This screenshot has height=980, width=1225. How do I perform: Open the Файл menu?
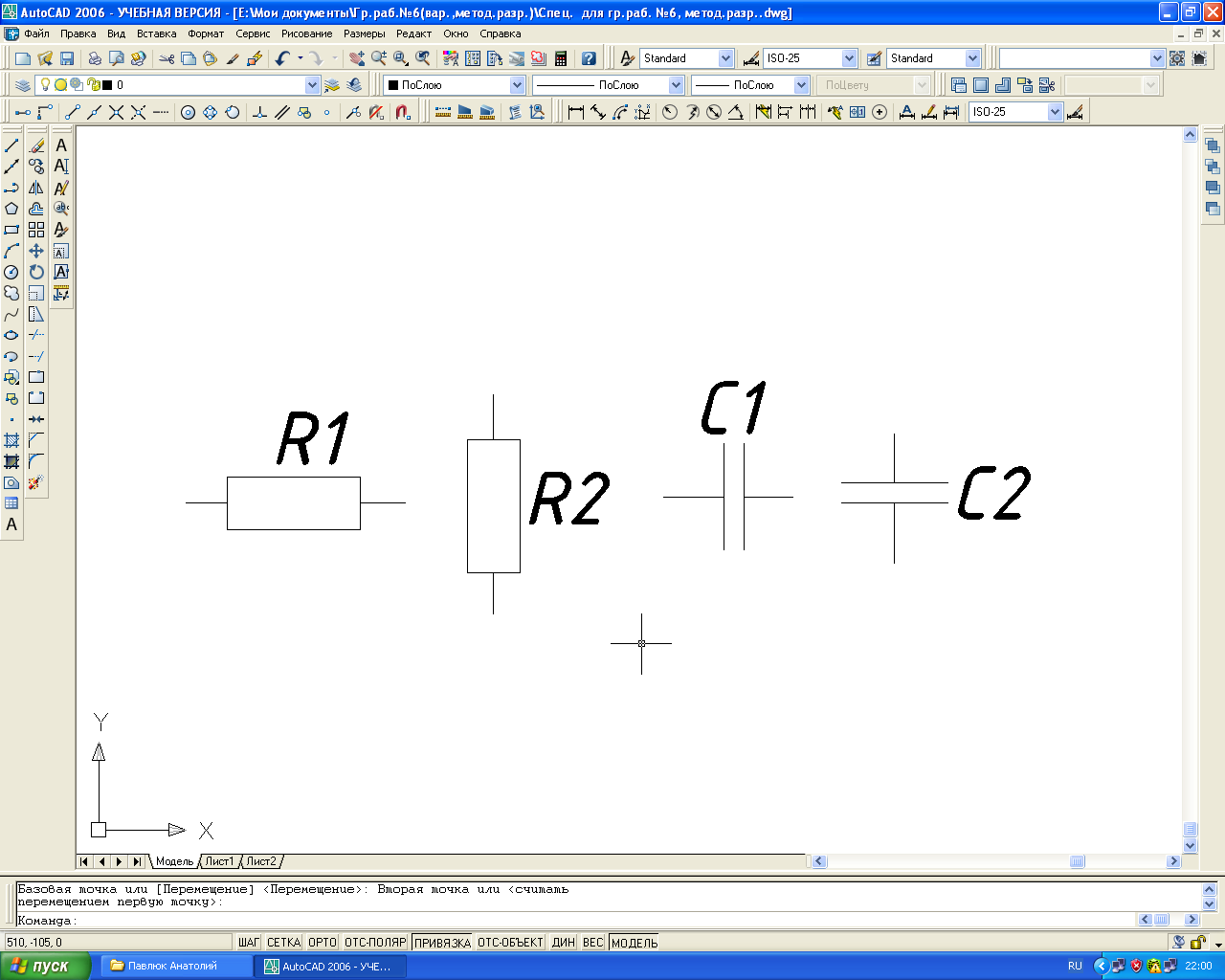(x=37, y=33)
